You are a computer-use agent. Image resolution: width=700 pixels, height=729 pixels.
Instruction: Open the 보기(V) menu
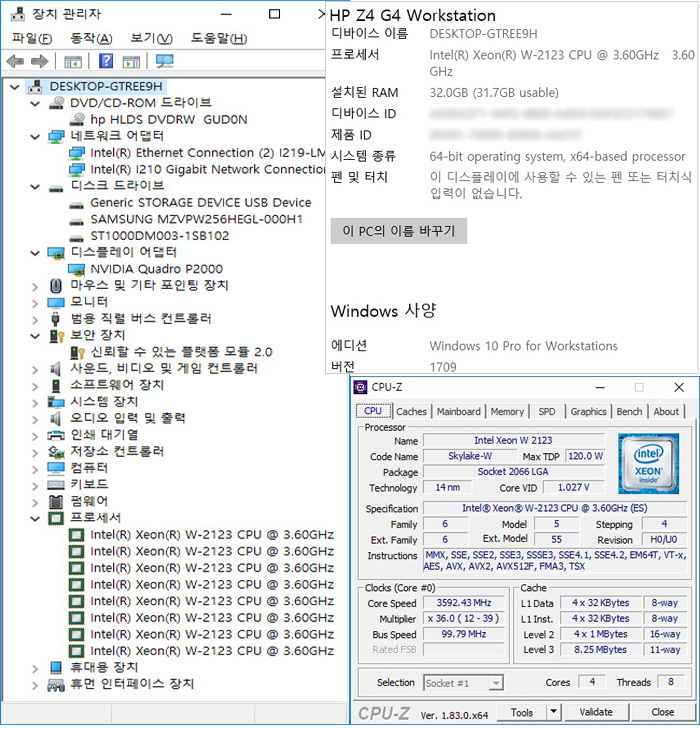coord(151,38)
